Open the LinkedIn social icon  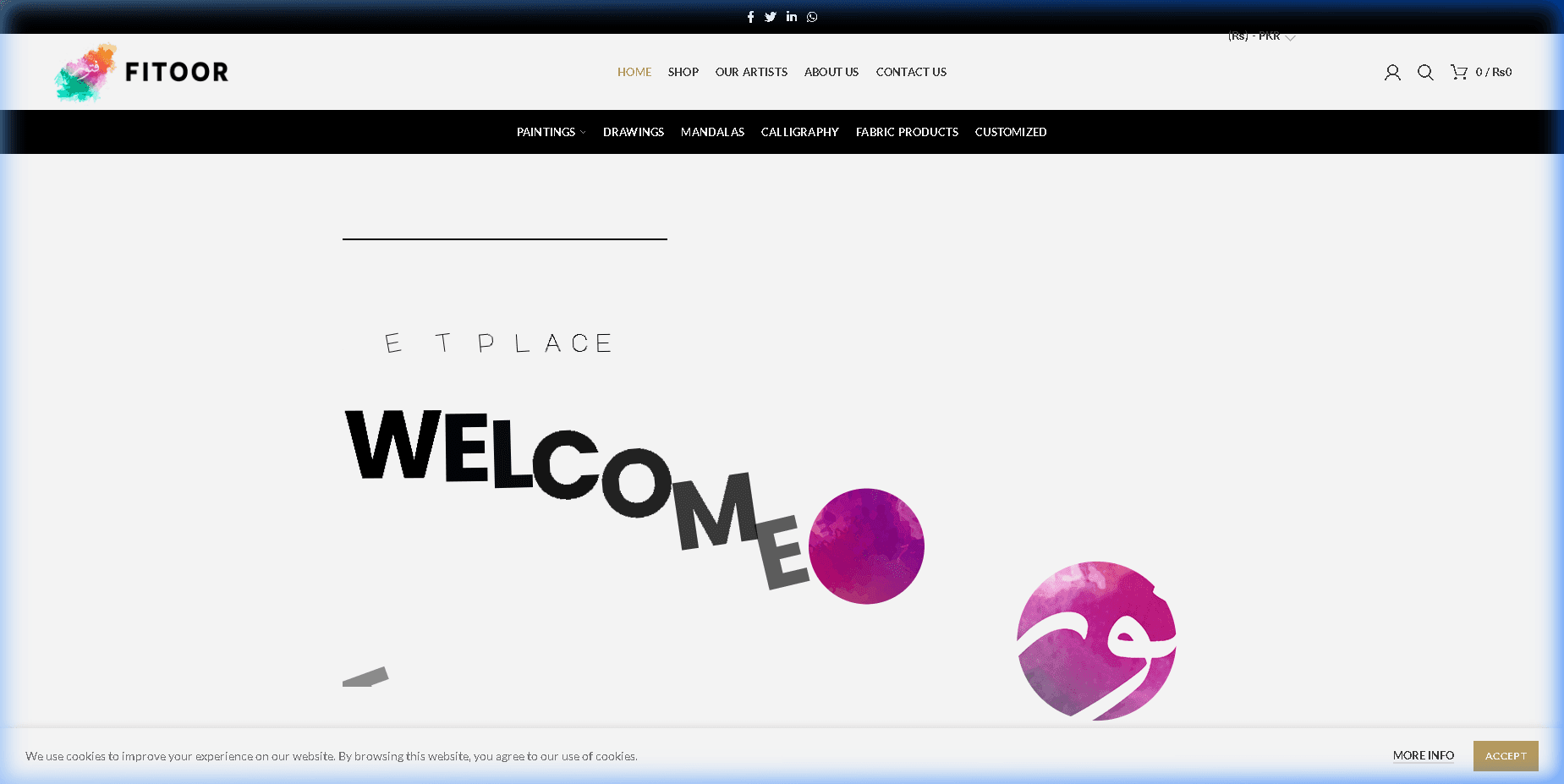(x=792, y=17)
